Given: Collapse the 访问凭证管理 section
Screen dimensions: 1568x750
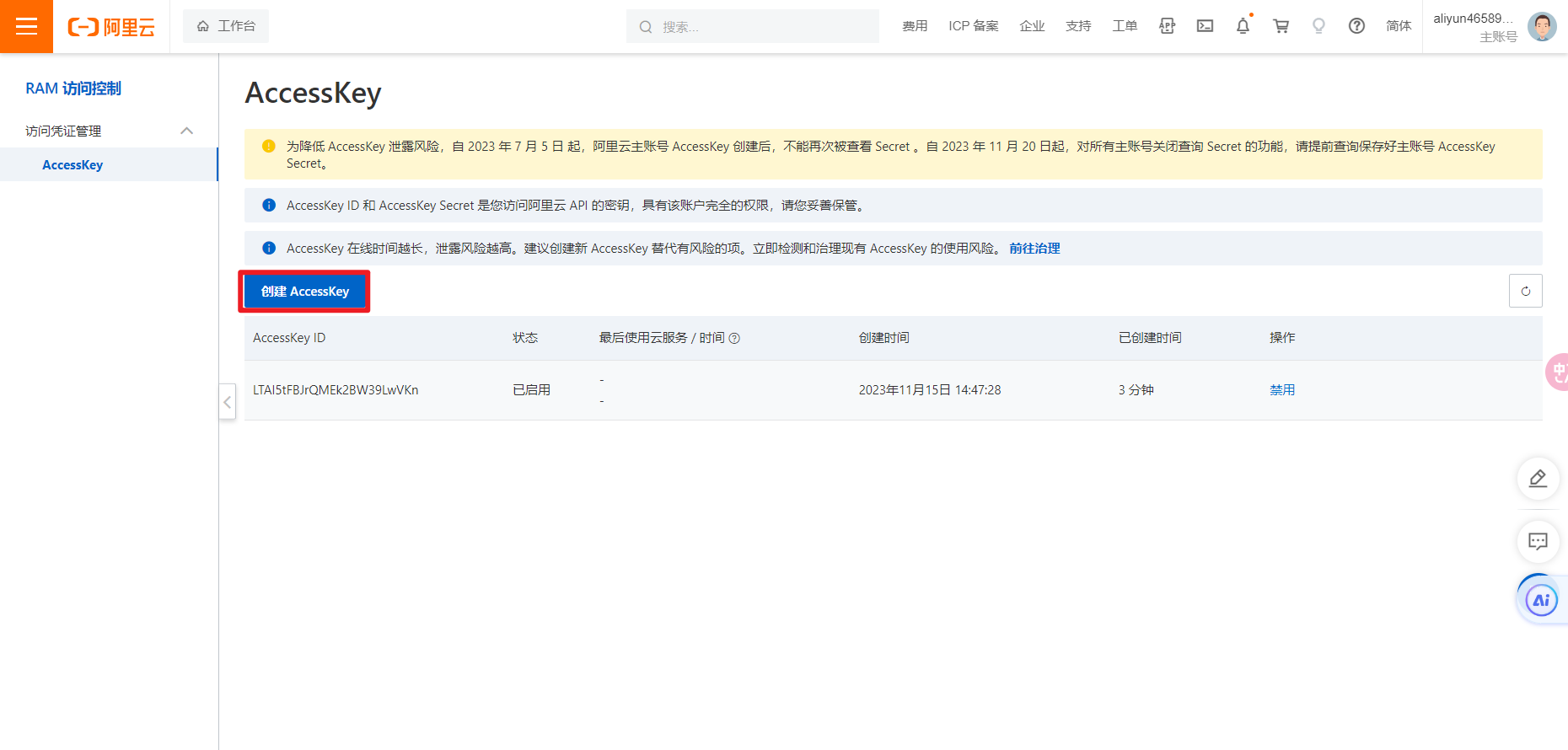Looking at the screenshot, I should pos(187,131).
